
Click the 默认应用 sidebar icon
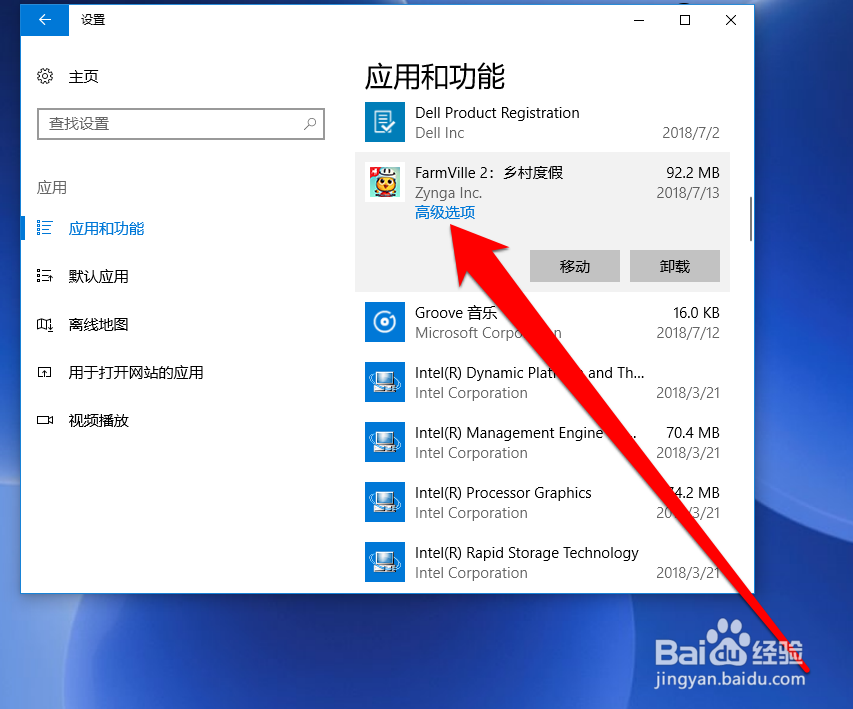[45, 276]
